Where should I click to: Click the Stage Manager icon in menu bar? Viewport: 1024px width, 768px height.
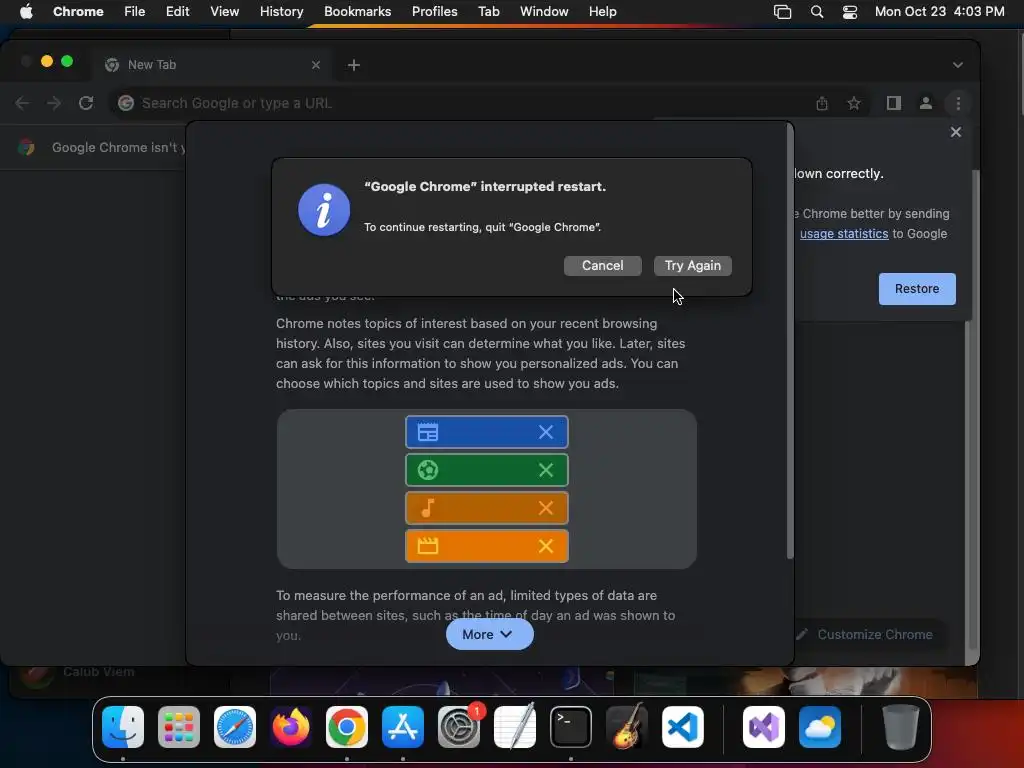tap(782, 12)
